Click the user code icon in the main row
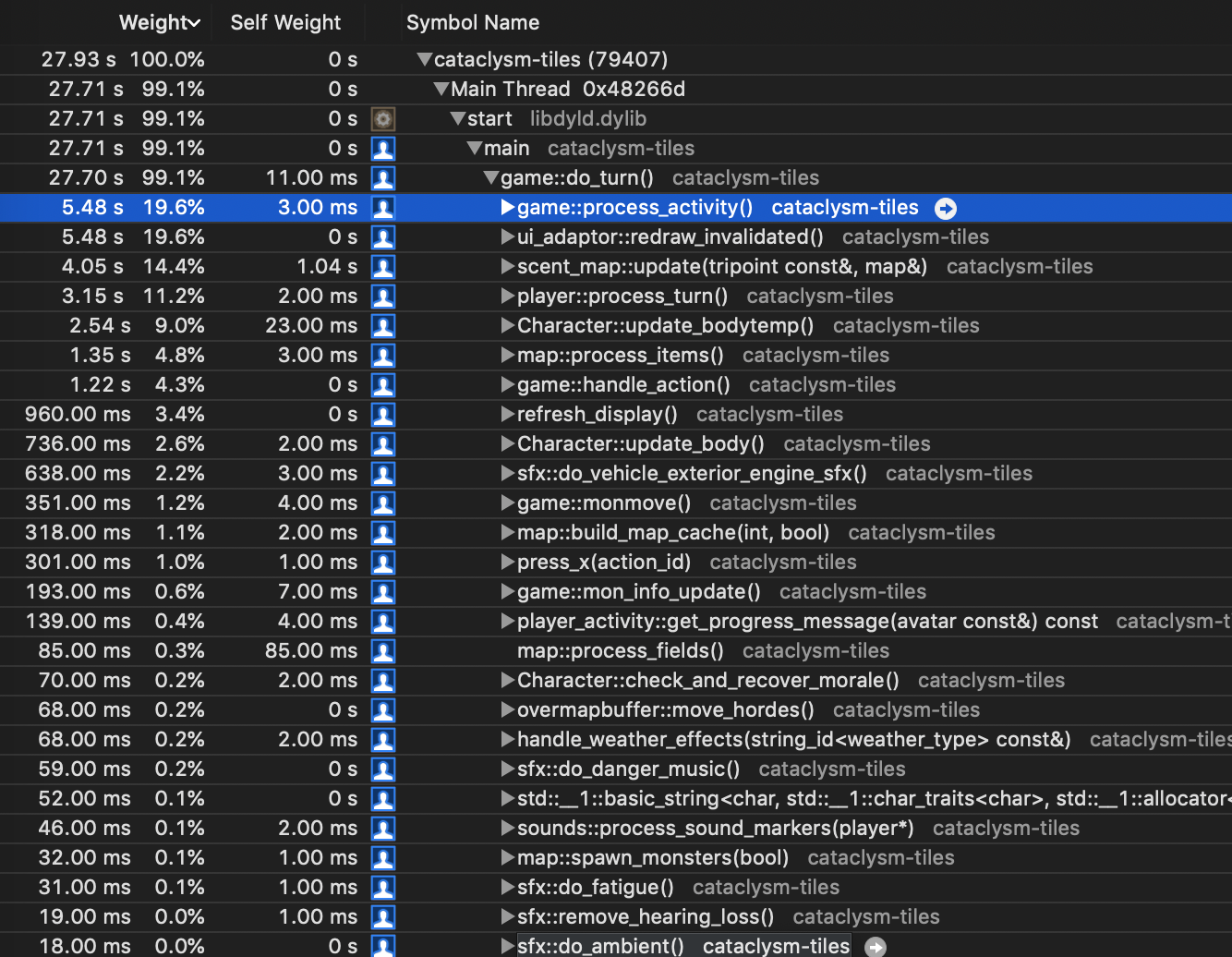Viewport: 1232px width, 957px height. point(383,149)
